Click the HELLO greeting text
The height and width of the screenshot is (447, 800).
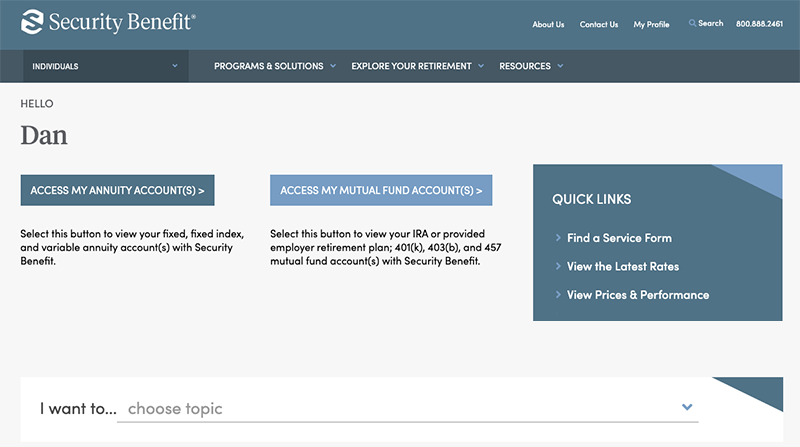tap(37, 104)
